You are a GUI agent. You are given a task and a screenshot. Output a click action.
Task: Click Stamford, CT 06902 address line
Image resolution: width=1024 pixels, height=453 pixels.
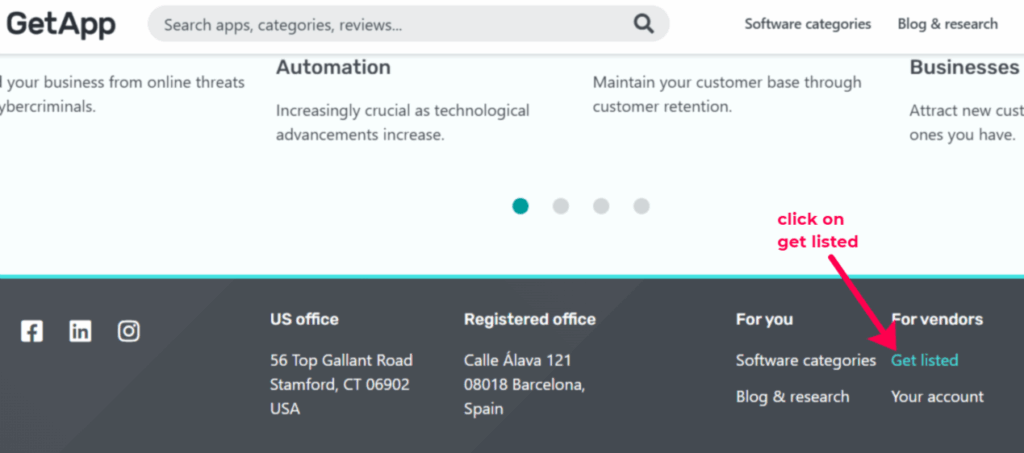[x=340, y=385]
